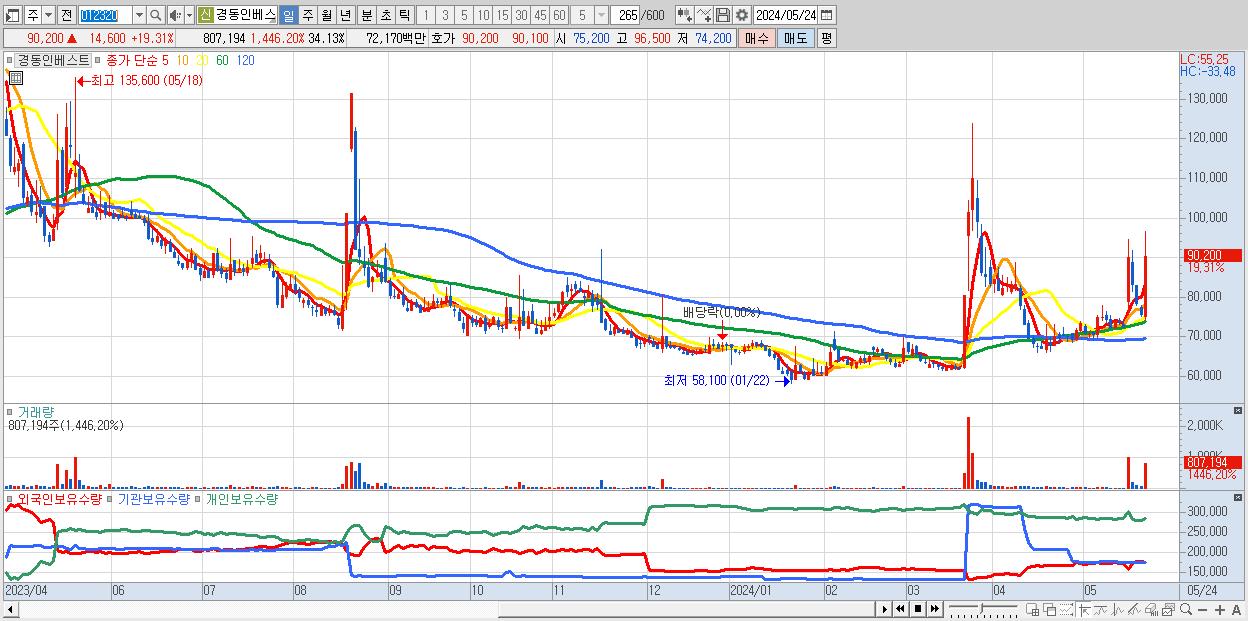Choose the 1 interval button
This screenshot has width=1248, height=621.
click(426, 15)
